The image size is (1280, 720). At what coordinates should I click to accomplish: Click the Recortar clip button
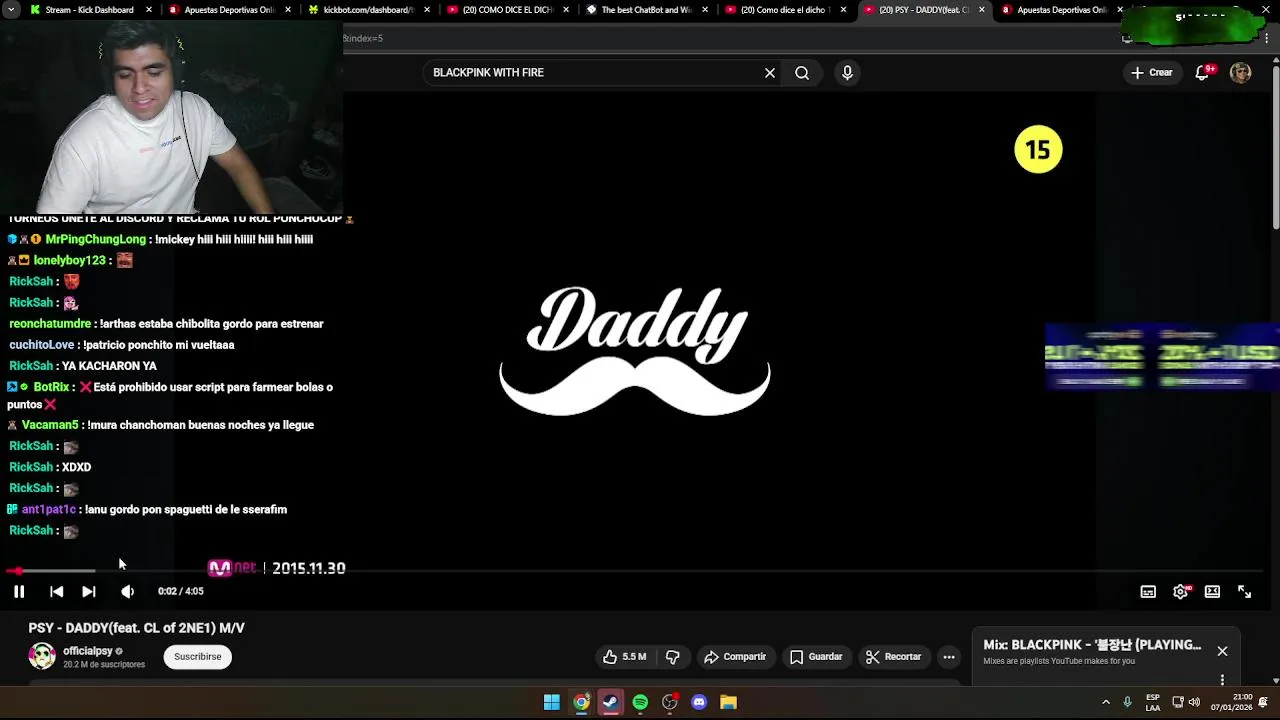point(893,657)
